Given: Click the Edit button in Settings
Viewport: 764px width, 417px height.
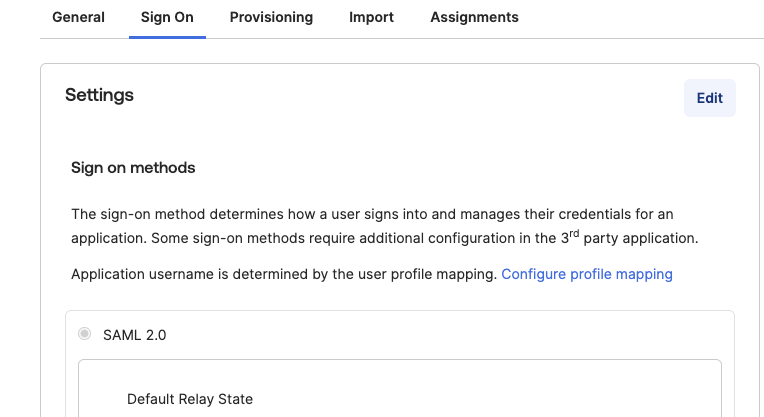Looking at the screenshot, I should pos(709,98).
